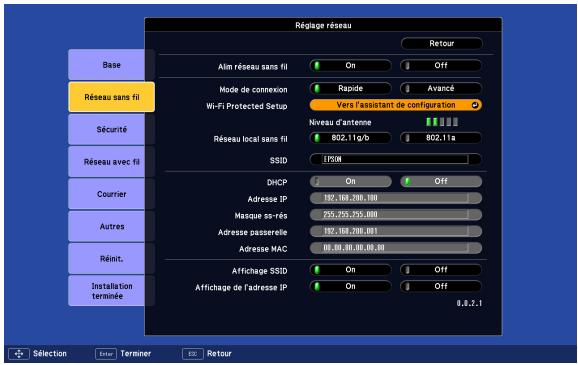This screenshot has height=365, width=578.
Task: Turn Affichage de l'adresse IP On
Action: click(351, 286)
